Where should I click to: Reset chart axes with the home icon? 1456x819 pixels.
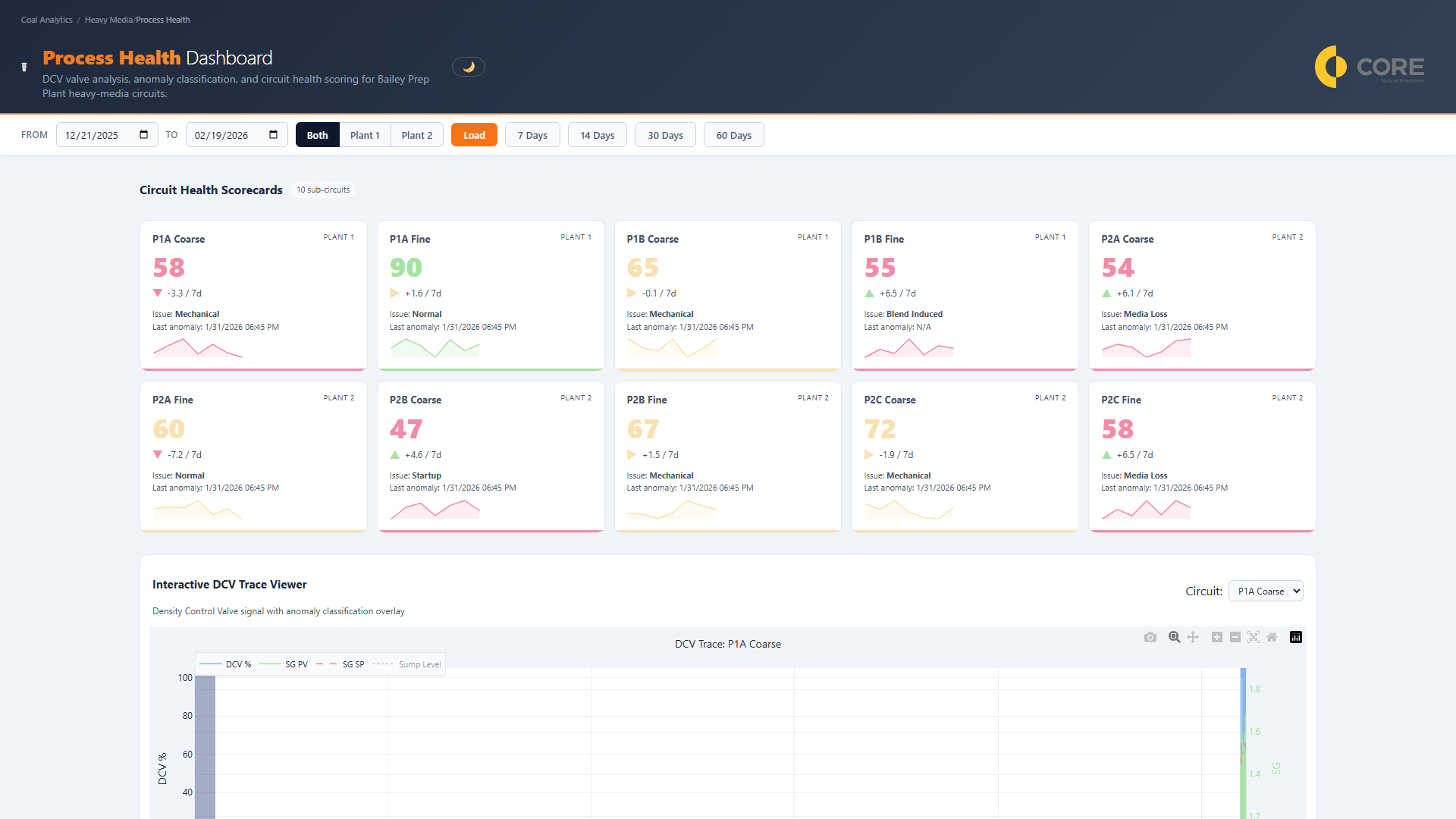1272,637
